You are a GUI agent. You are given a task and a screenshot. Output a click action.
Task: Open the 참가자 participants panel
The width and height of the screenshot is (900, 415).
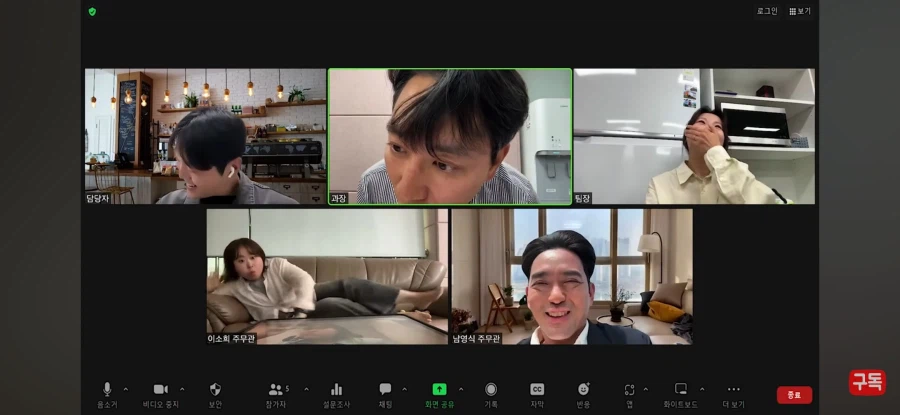tap(276, 395)
